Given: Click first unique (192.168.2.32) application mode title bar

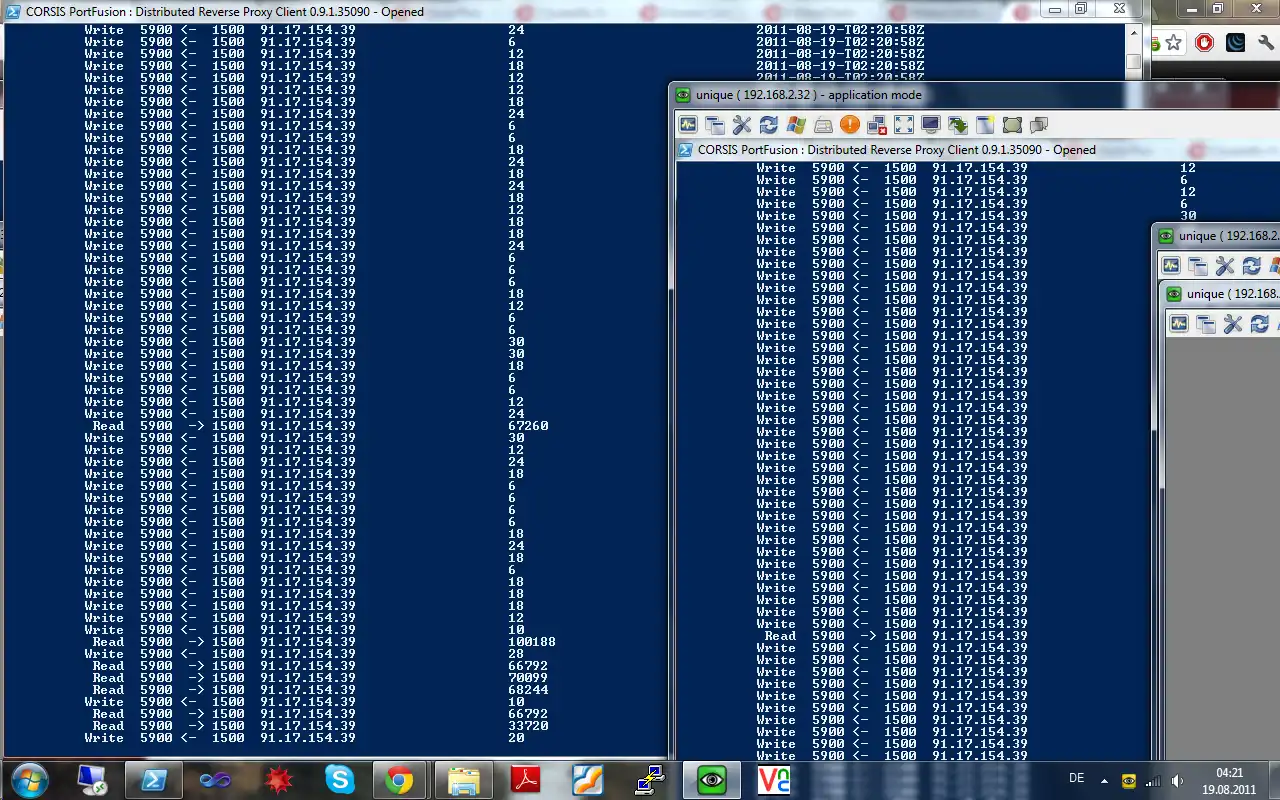Looking at the screenshot, I should pos(975,95).
